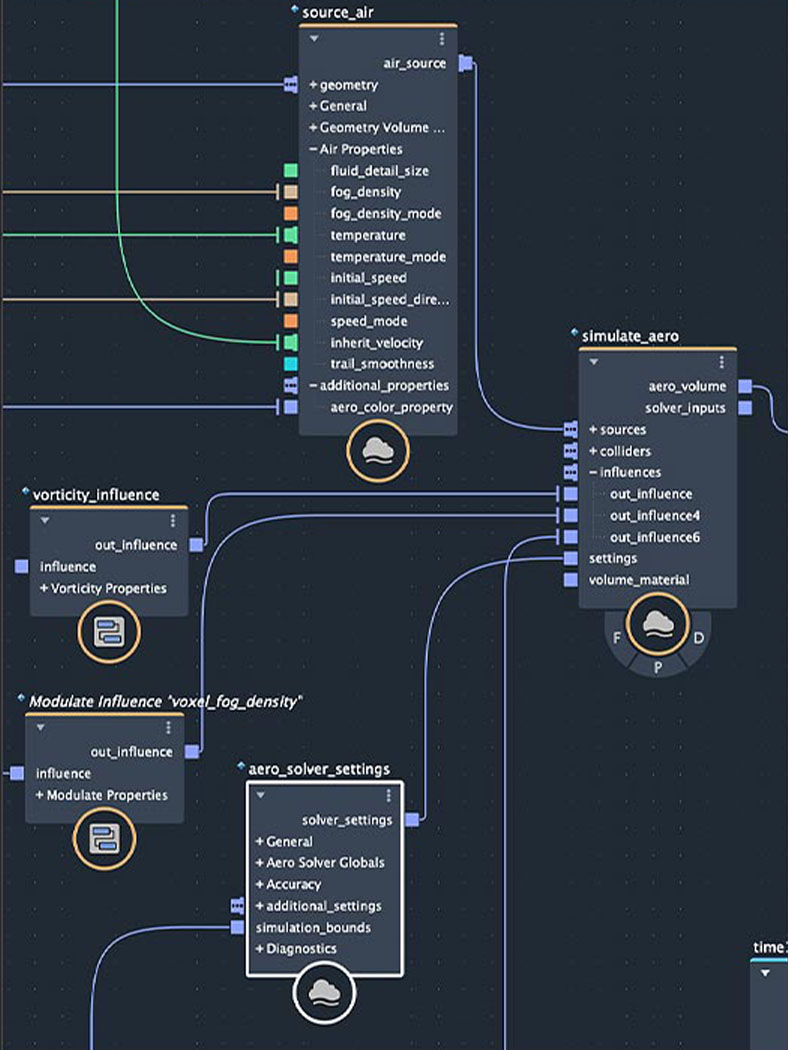Expand Modulate Properties group
The height and width of the screenshot is (1050, 788).
40,795
